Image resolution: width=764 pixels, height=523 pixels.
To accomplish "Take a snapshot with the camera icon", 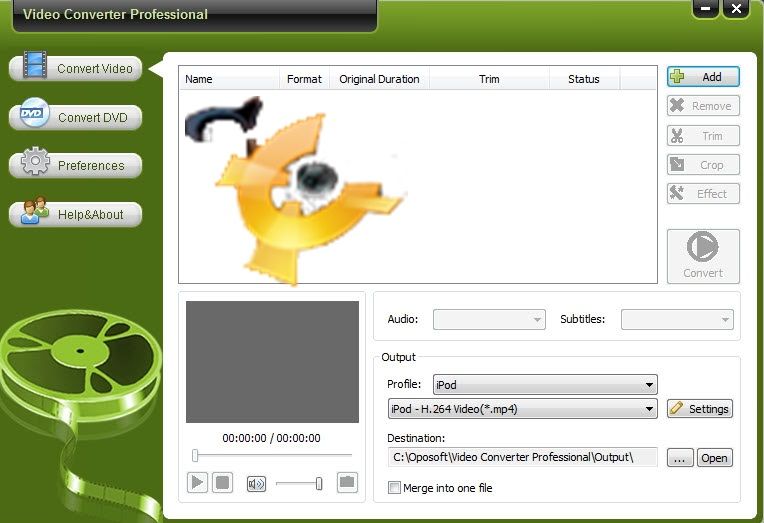I will click(347, 483).
